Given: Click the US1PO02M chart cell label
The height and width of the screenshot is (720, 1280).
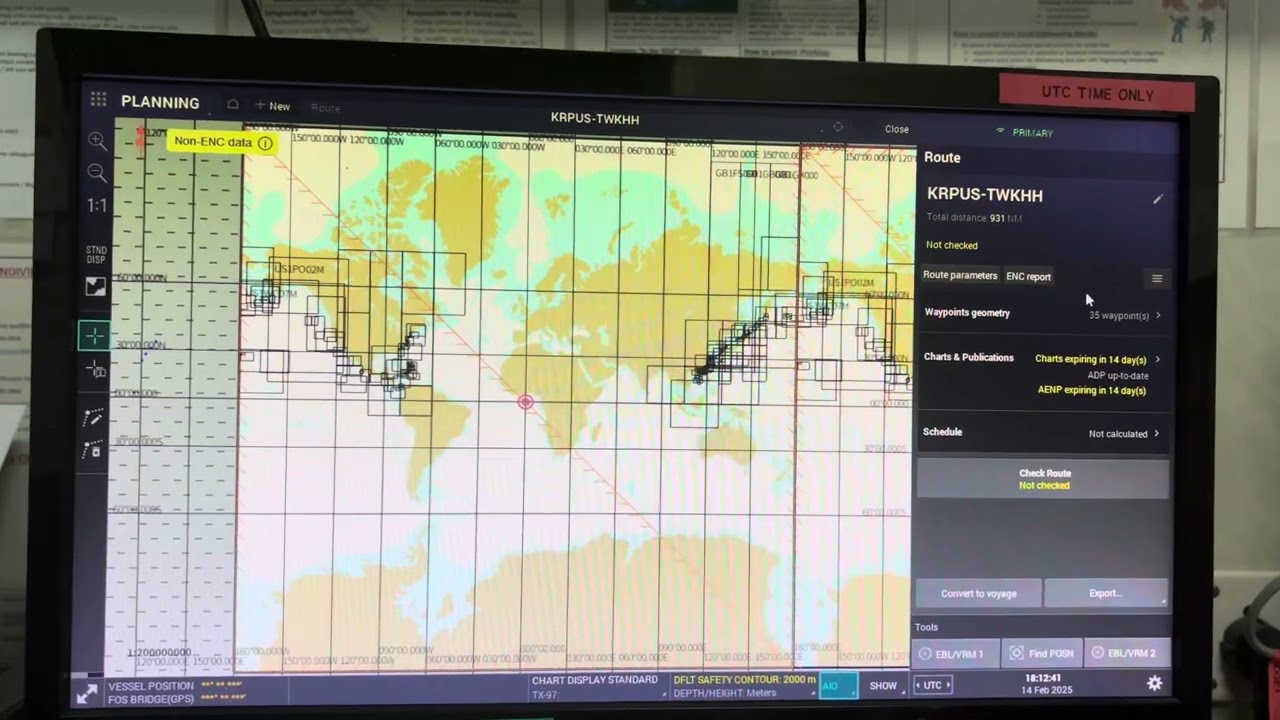Looking at the screenshot, I should coord(299,269).
